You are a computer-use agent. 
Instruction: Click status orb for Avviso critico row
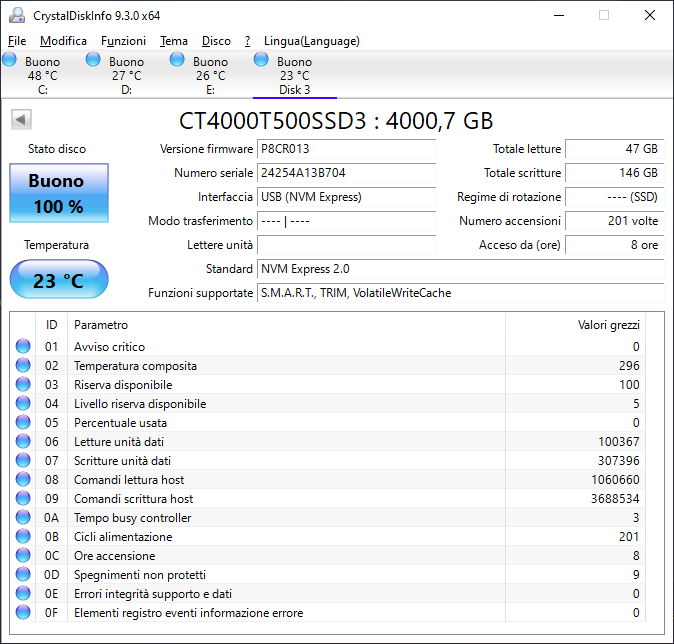23,346
